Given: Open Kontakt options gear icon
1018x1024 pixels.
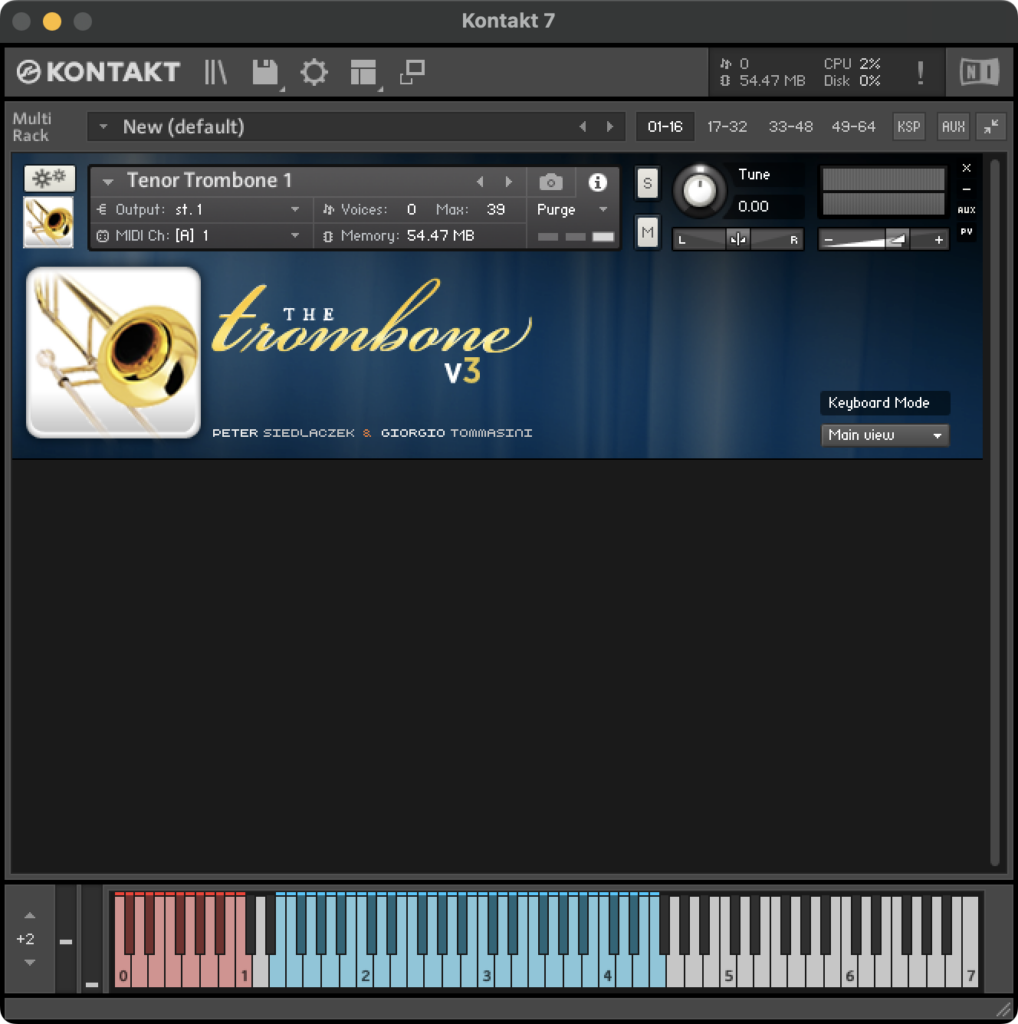Looking at the screenshot, I should click(x=314, y=72).
